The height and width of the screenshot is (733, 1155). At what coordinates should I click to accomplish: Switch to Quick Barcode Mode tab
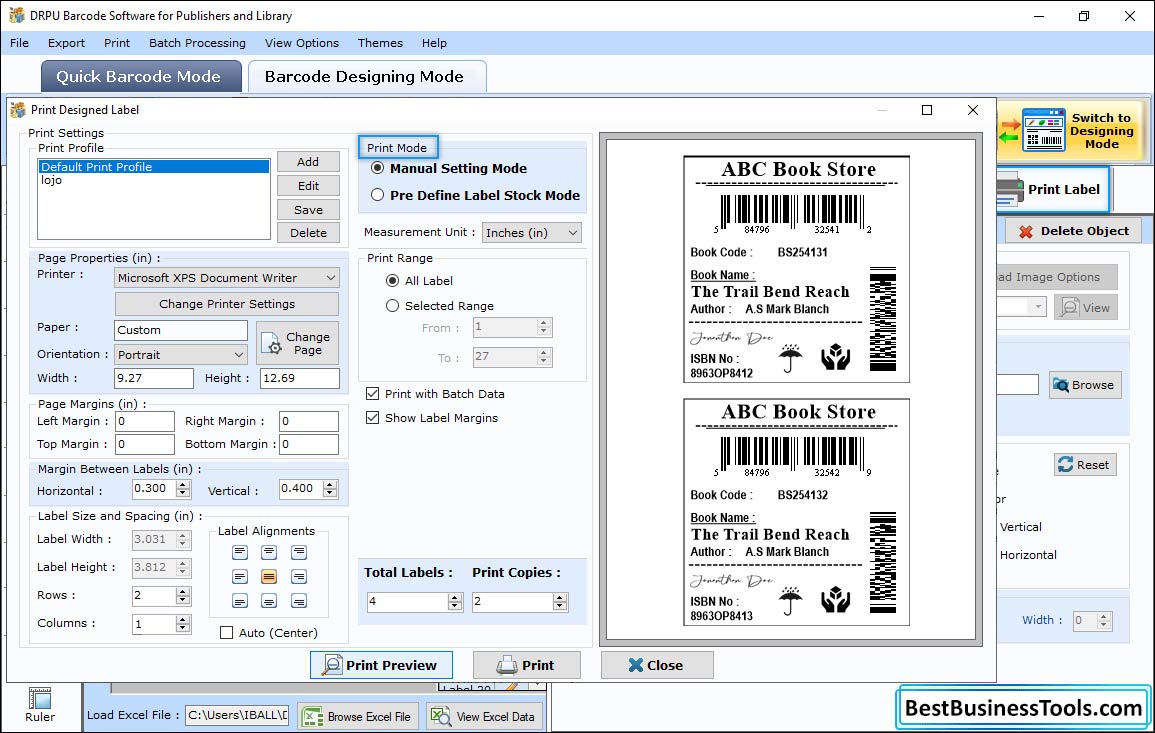[141, 77]
